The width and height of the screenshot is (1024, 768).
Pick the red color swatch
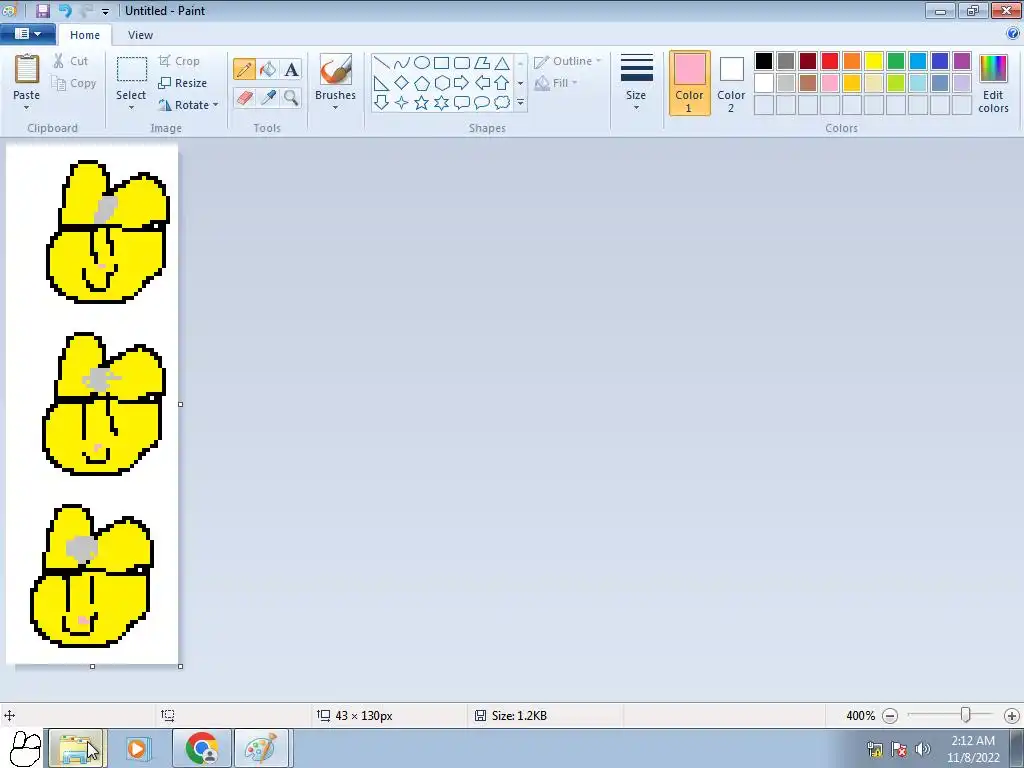pos(830,61)
